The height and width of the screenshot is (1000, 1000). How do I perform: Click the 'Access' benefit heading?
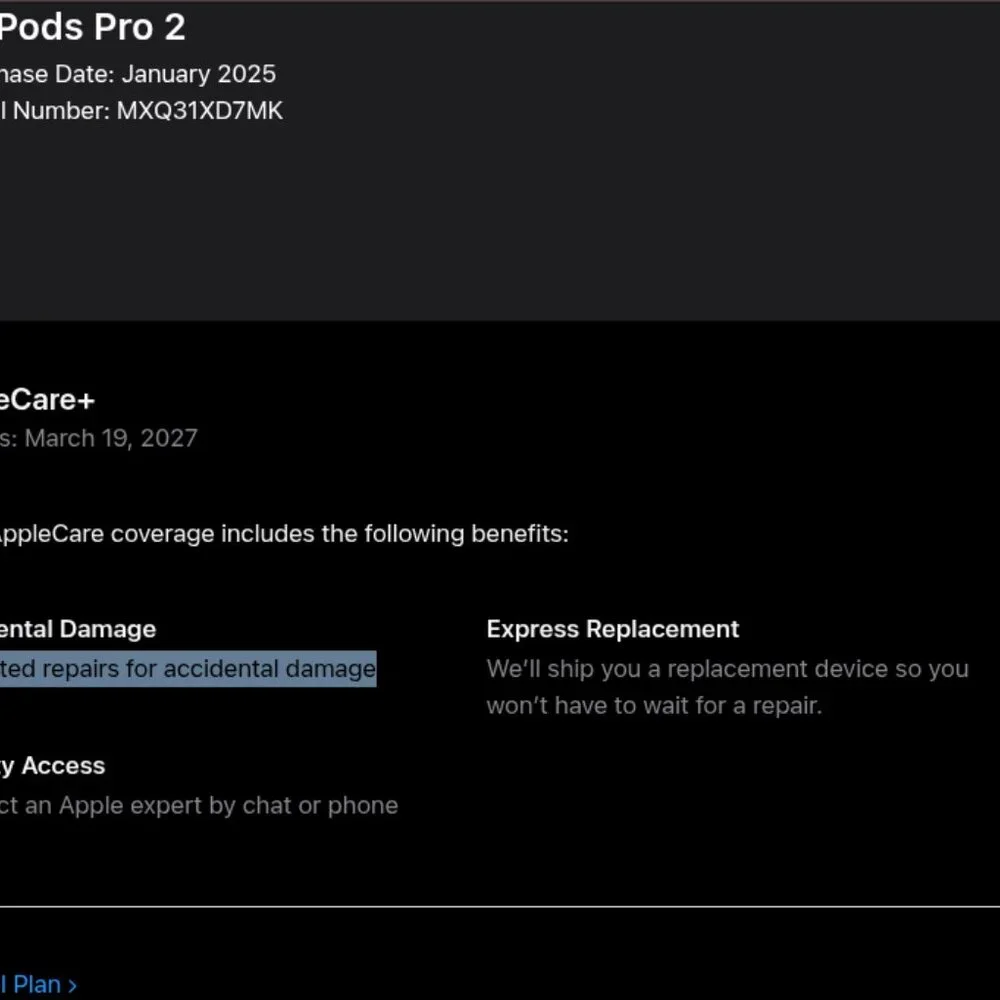(x=63, y=766)
